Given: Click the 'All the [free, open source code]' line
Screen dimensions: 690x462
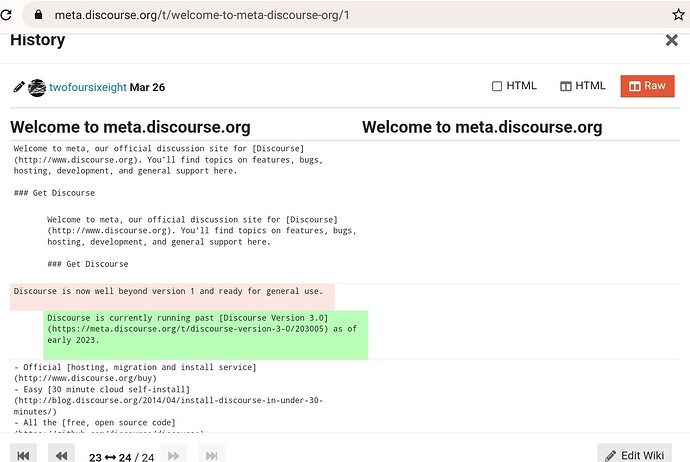Looking at the screenshot, I should click(95, 422).
